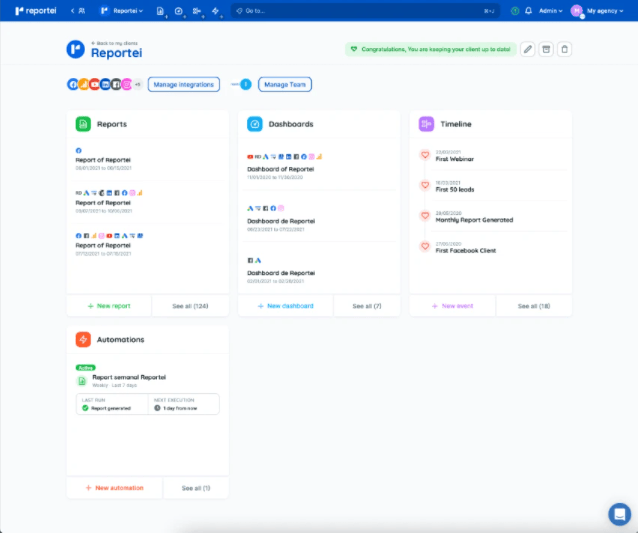Click the archive client icon
The image size is (638, 535).
click(x=546, y=49)
